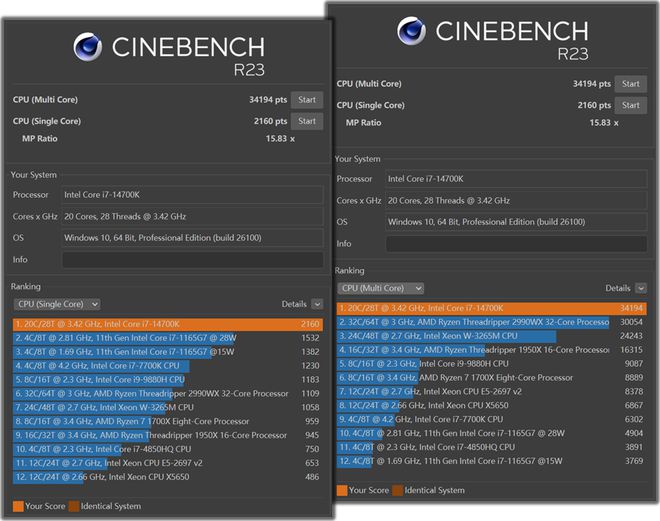Screen dimensions: 660x521
Task: Start Multi Core test in right window
Action: [x=629, y=84]
